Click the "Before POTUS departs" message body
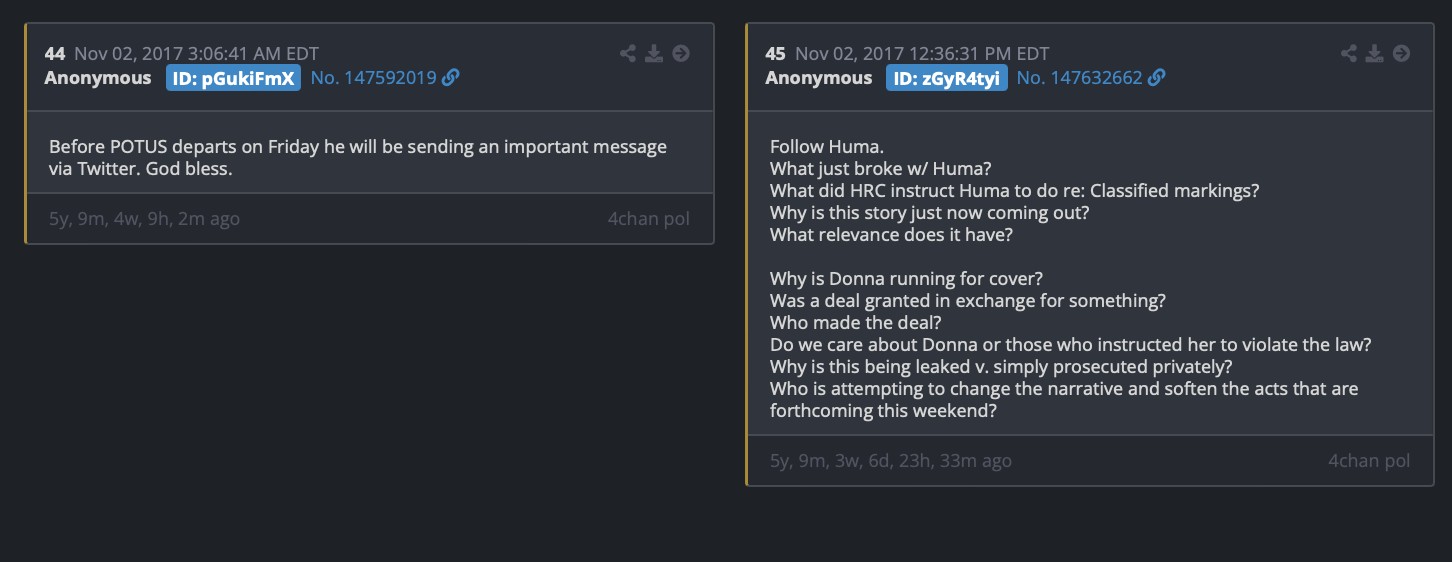Image resolution: width=1452 pixels, height=562 pixels. point(358,157)
